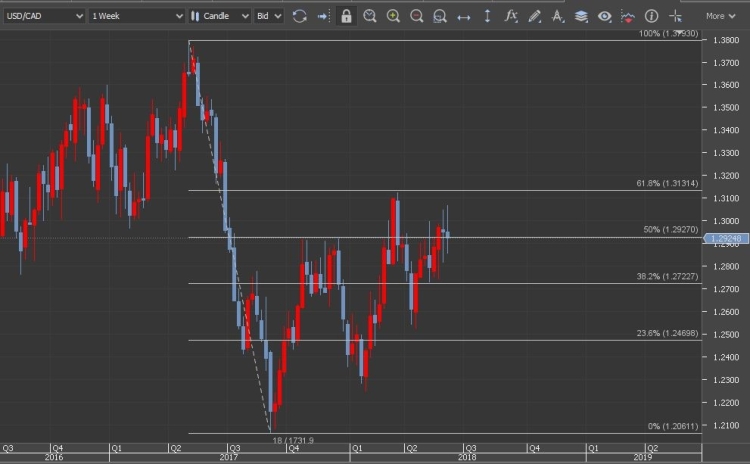
Task: Click the 1.2500 price axis label
Action: tap(726, 335)
